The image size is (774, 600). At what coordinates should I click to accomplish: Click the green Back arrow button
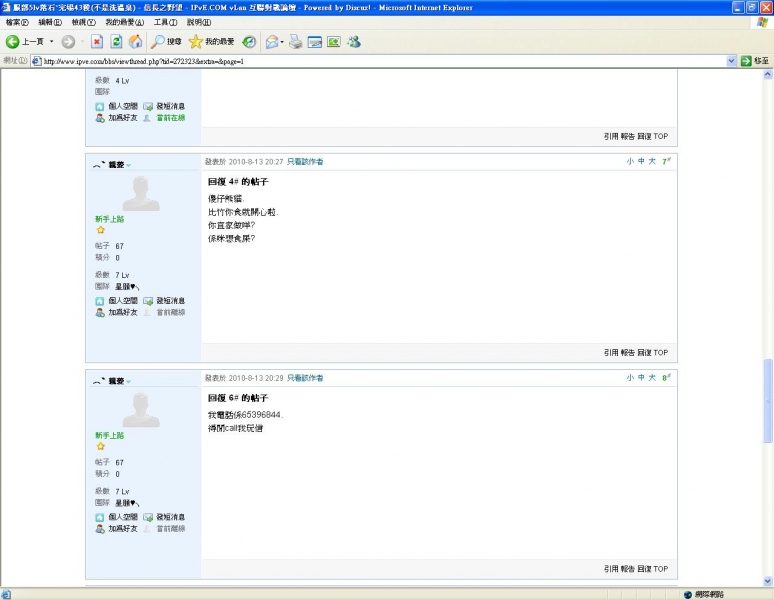click(13, 41)
